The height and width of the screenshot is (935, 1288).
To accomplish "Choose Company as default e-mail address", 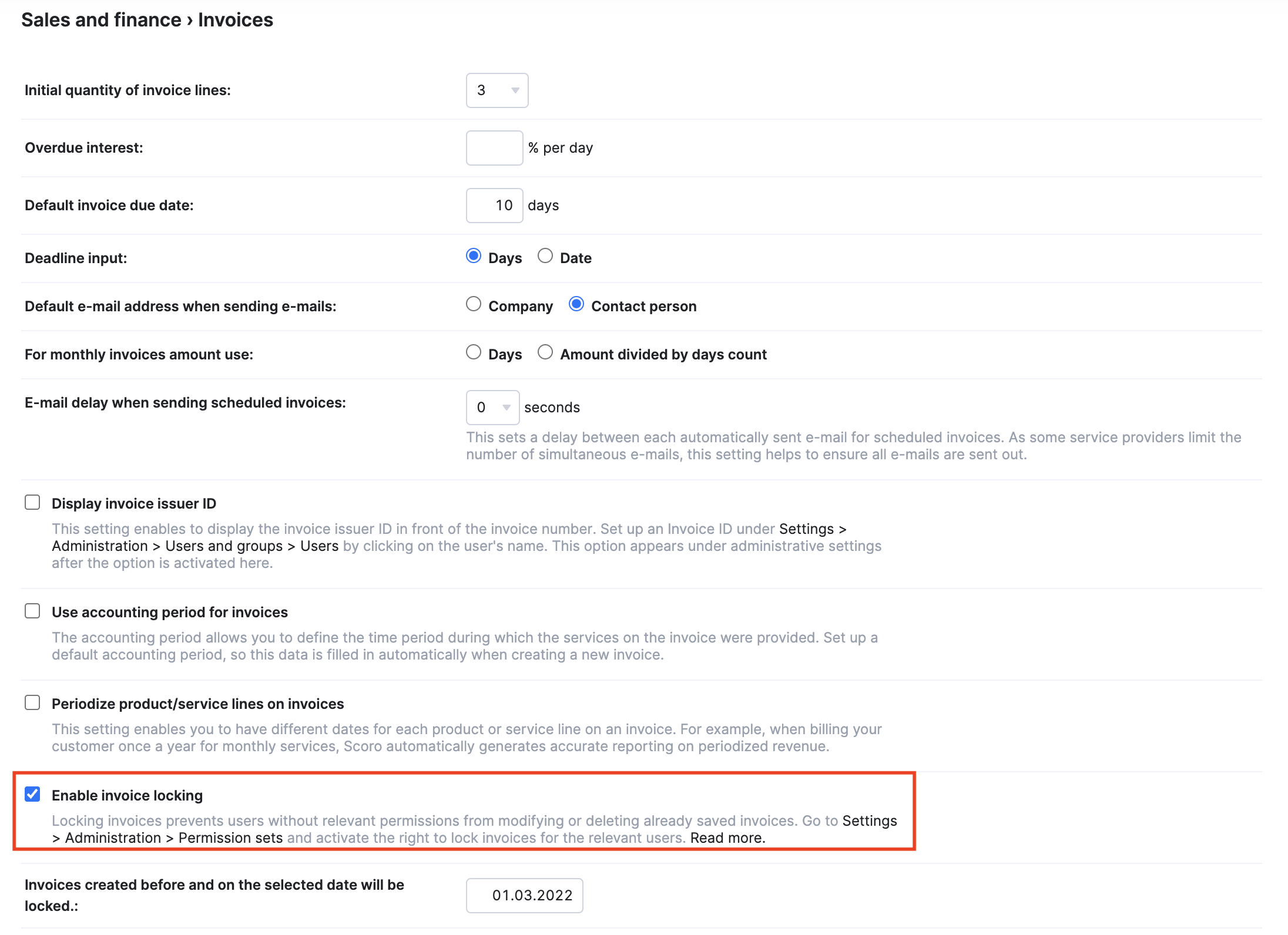I will click(x=474, y=304).
